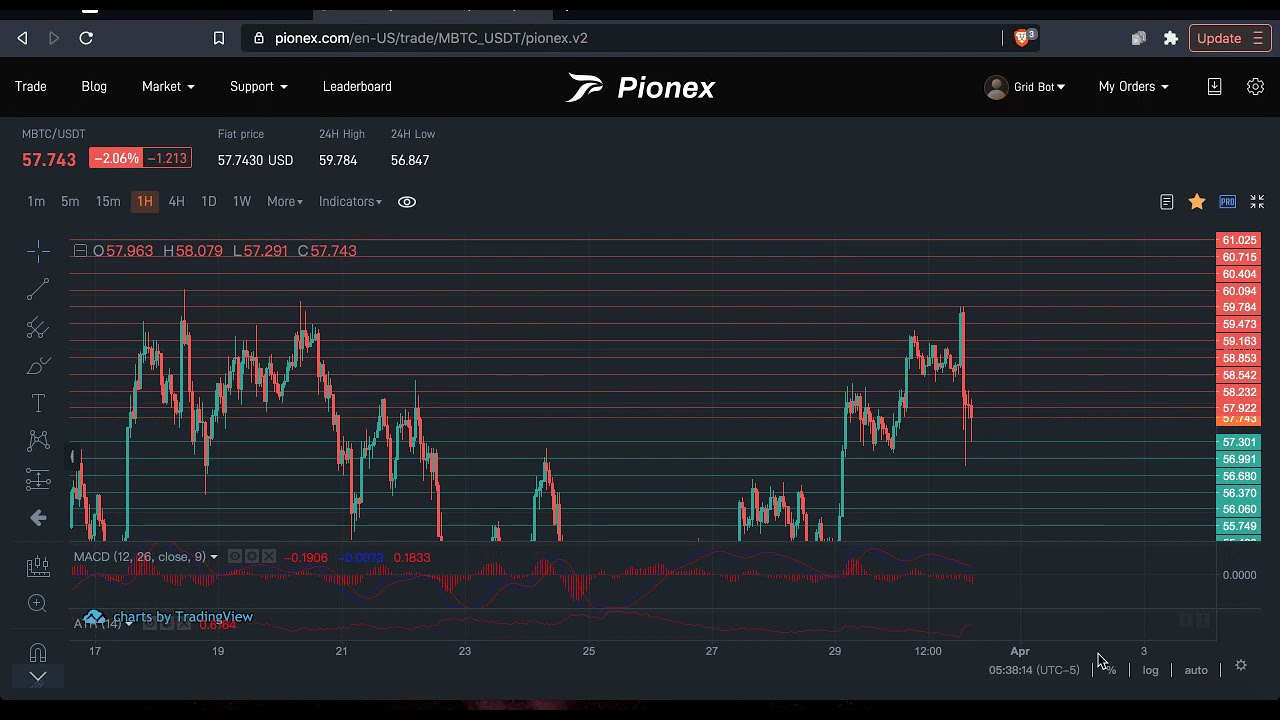
Task: Toggle chart visibility eye icon
Action: pyautogui.click(x=407, y=202)
